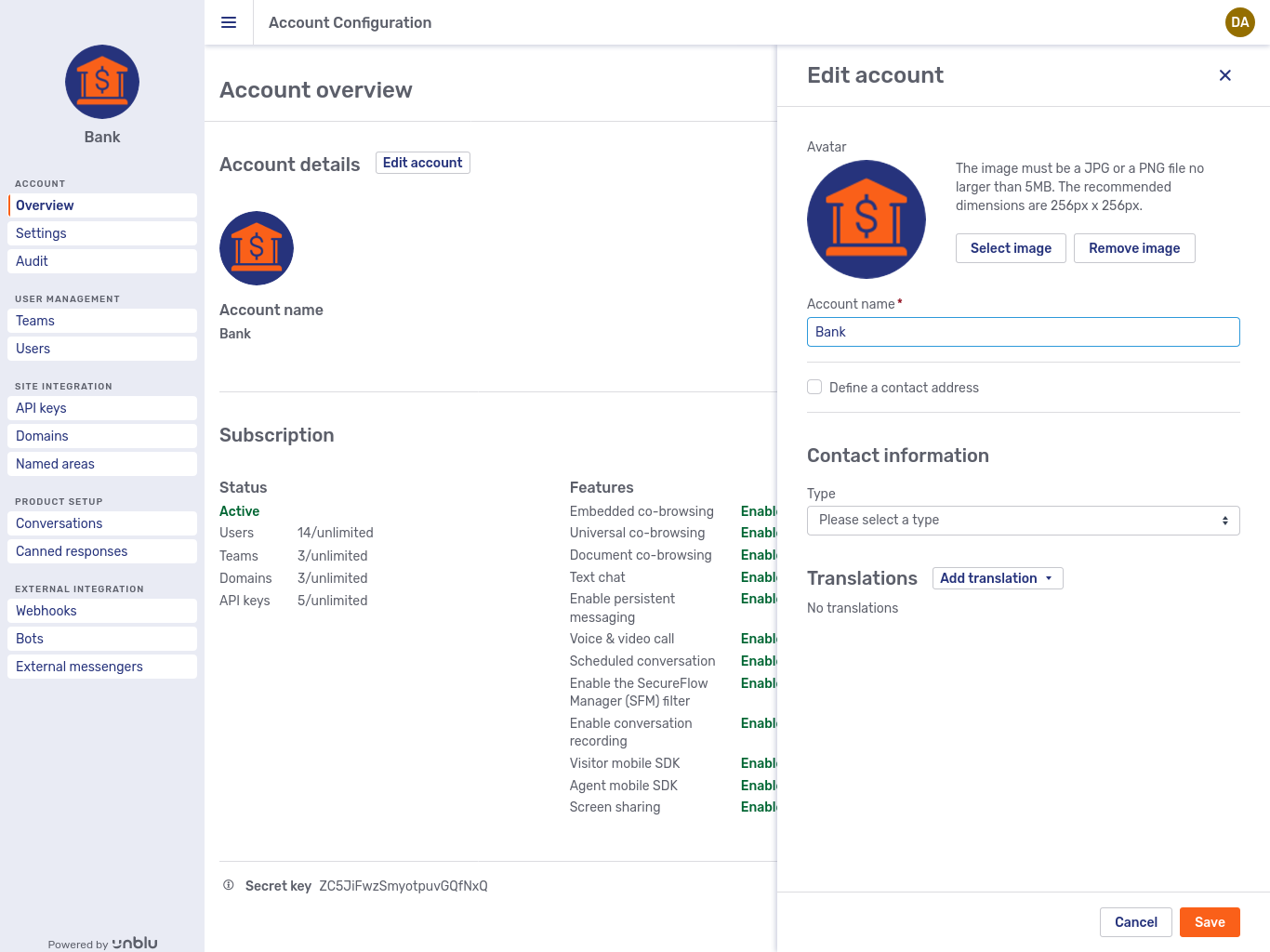Save the account changes

tap(1210, 921)
